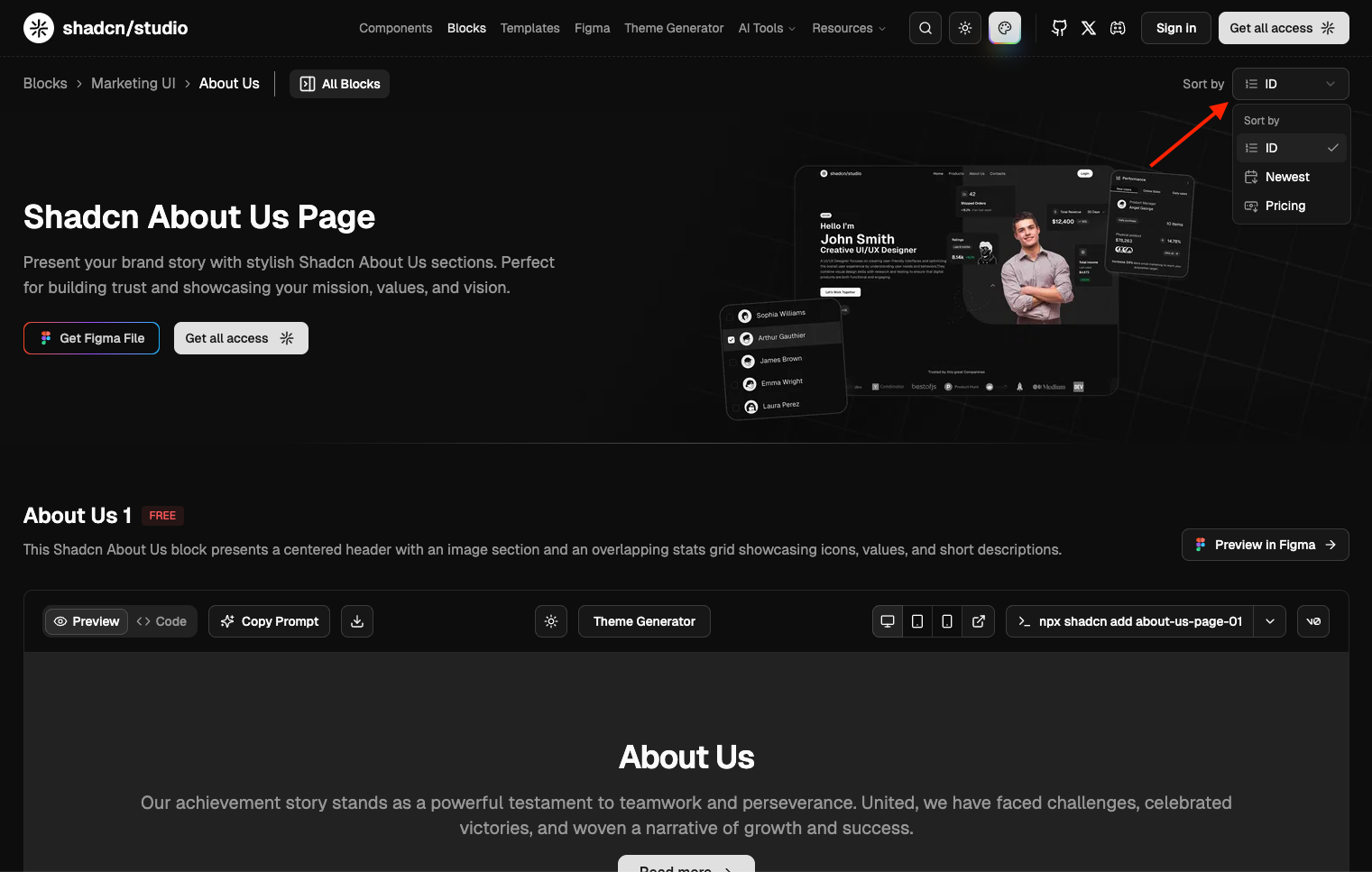Viewport: 1372px width, 872px height.
Task: Open the Discord community icon
Action: click(x=1118, y=28)
